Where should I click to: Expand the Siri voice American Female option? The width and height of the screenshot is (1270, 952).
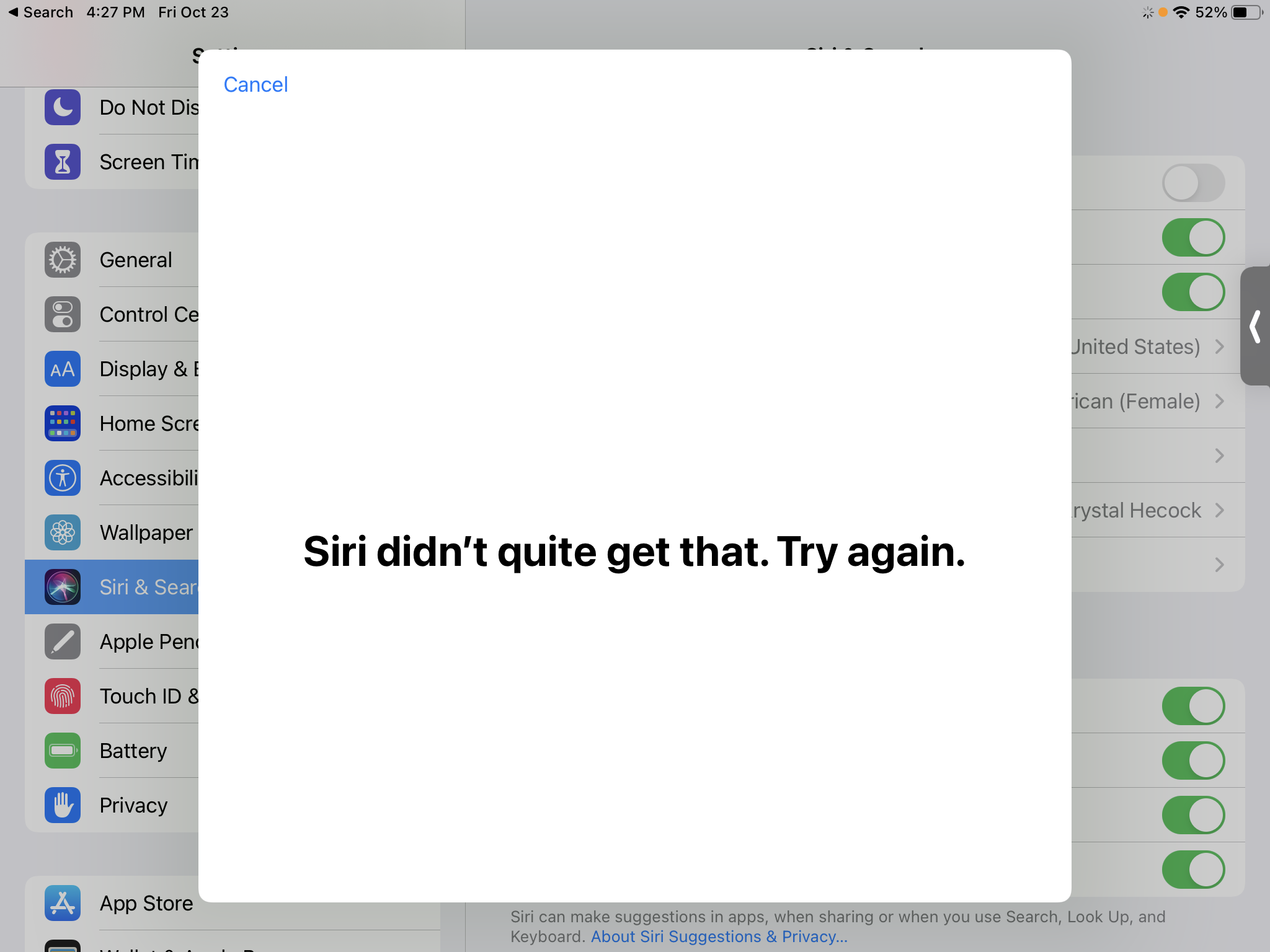coord(1150,402)
